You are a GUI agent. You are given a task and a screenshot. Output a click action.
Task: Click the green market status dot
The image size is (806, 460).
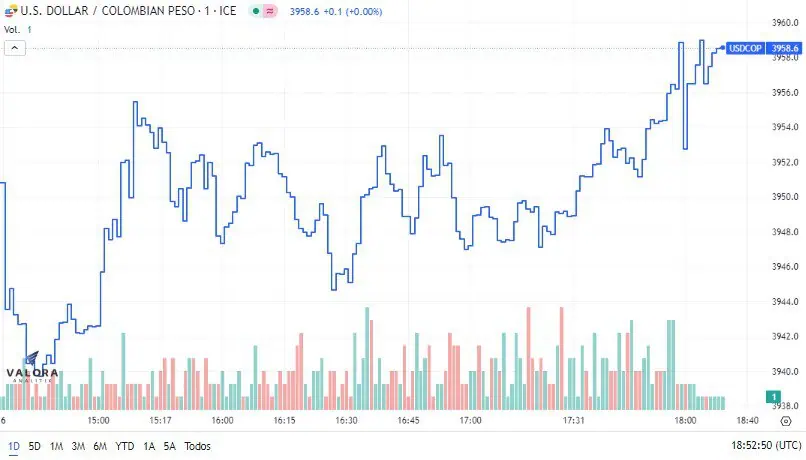pos(255,11)
